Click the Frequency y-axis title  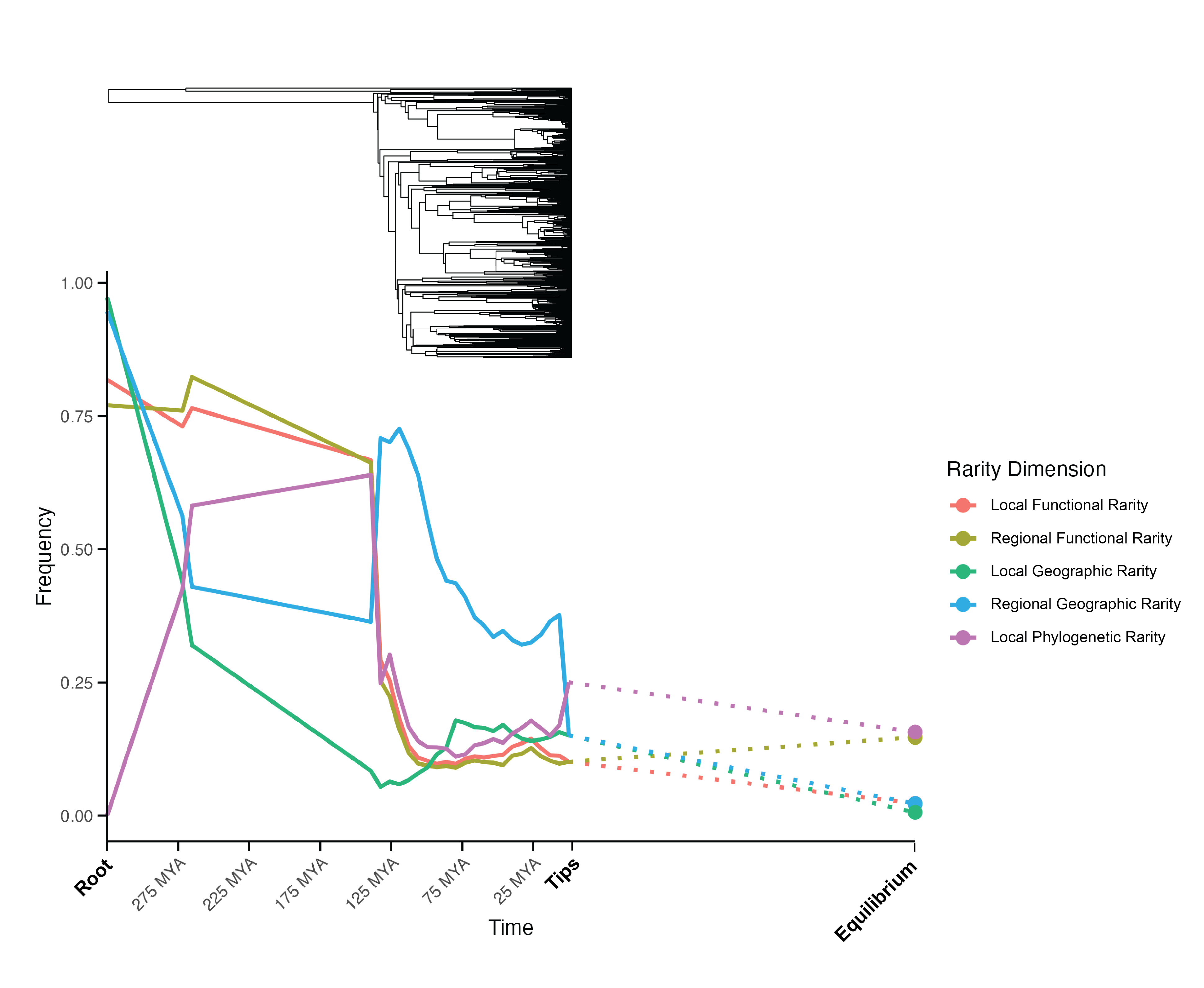pos(44,556)
